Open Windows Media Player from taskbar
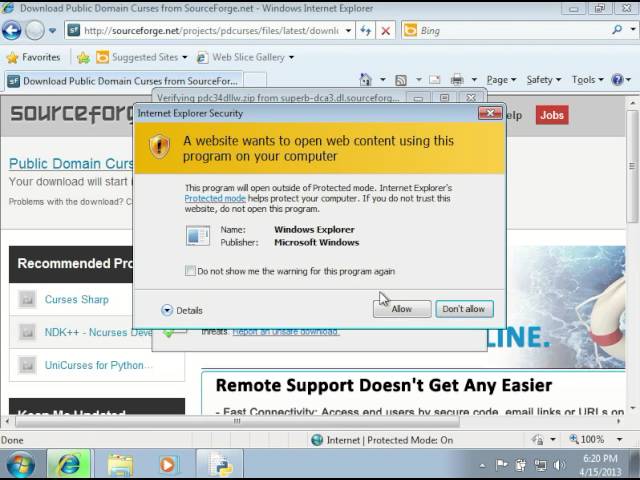Viewport: 640px width, 480px height. click(167, 464)
